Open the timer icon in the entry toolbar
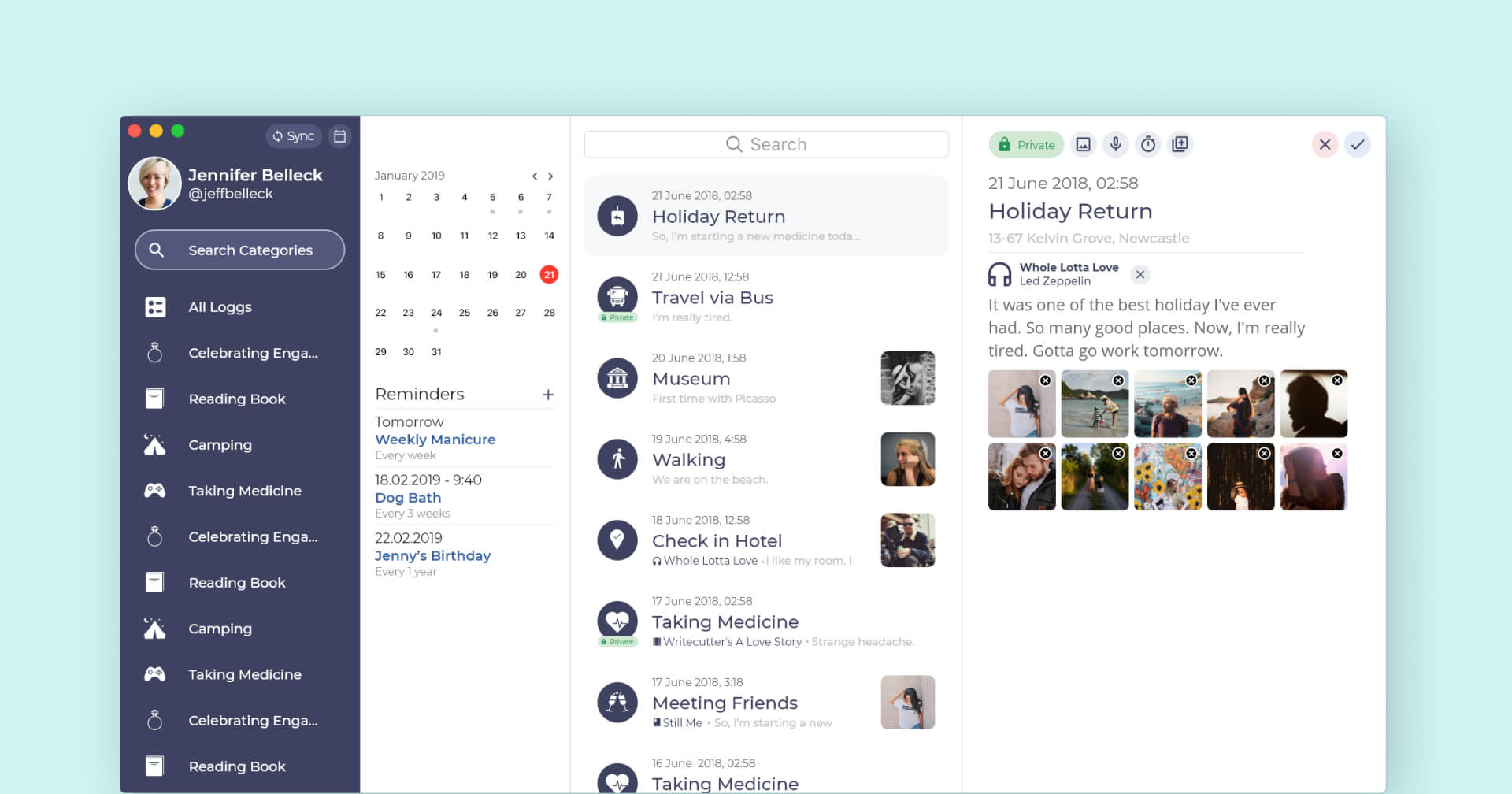The height and width of the screenshot is (794, 1512). [x=1148, y=144]
